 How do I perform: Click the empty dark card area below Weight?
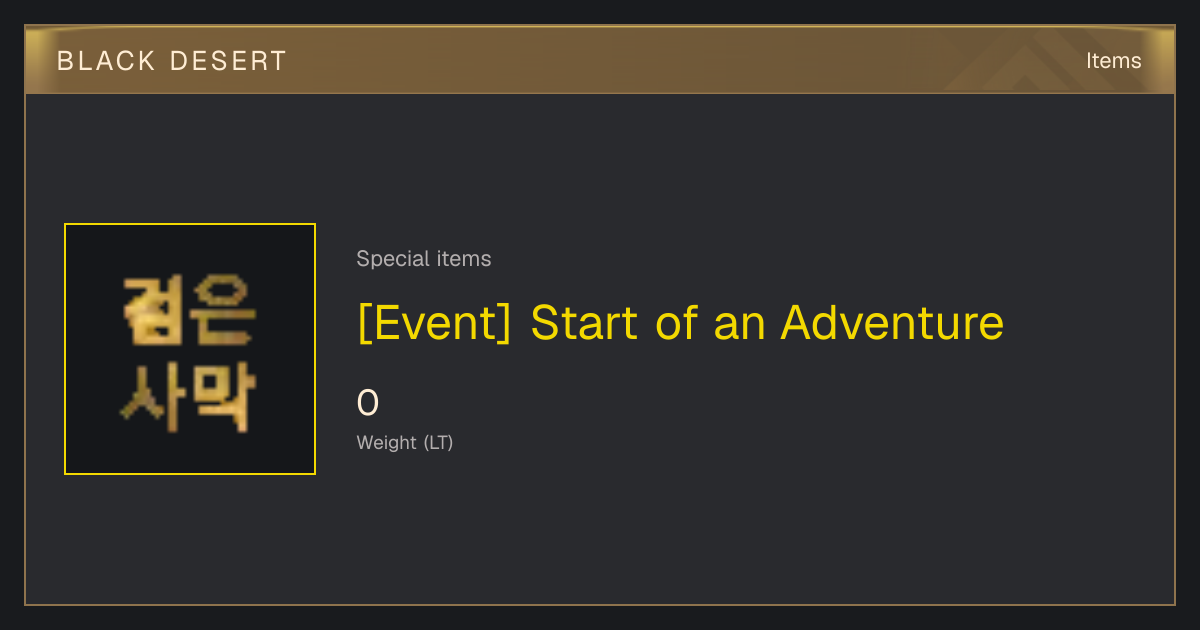click(700, 530)
